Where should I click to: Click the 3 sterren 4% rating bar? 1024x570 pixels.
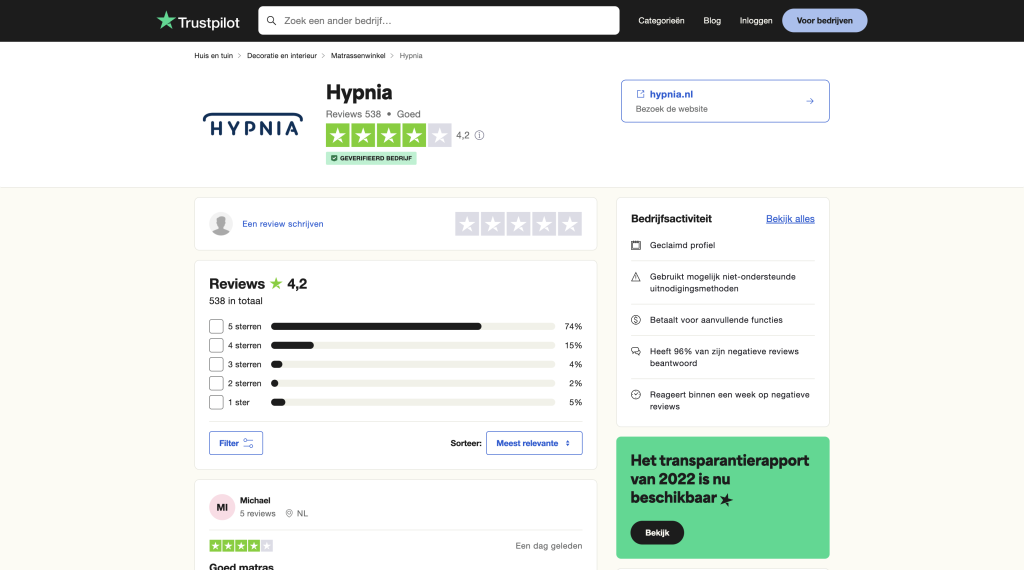[413, 364]
